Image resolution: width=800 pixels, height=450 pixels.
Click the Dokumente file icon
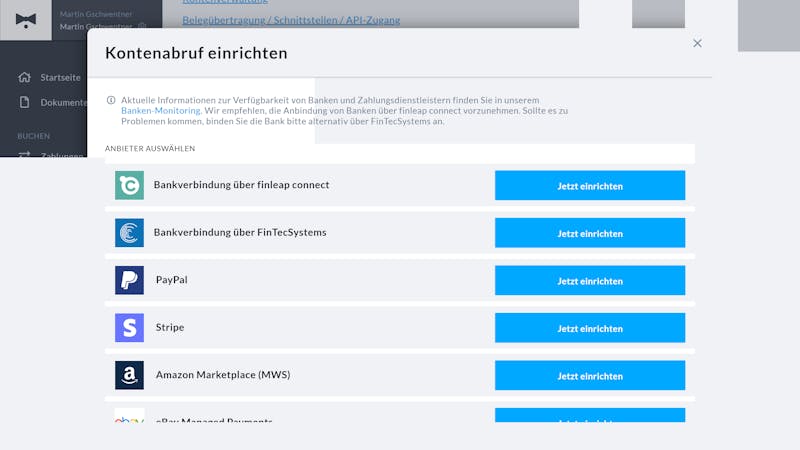(x=24, y=102)
